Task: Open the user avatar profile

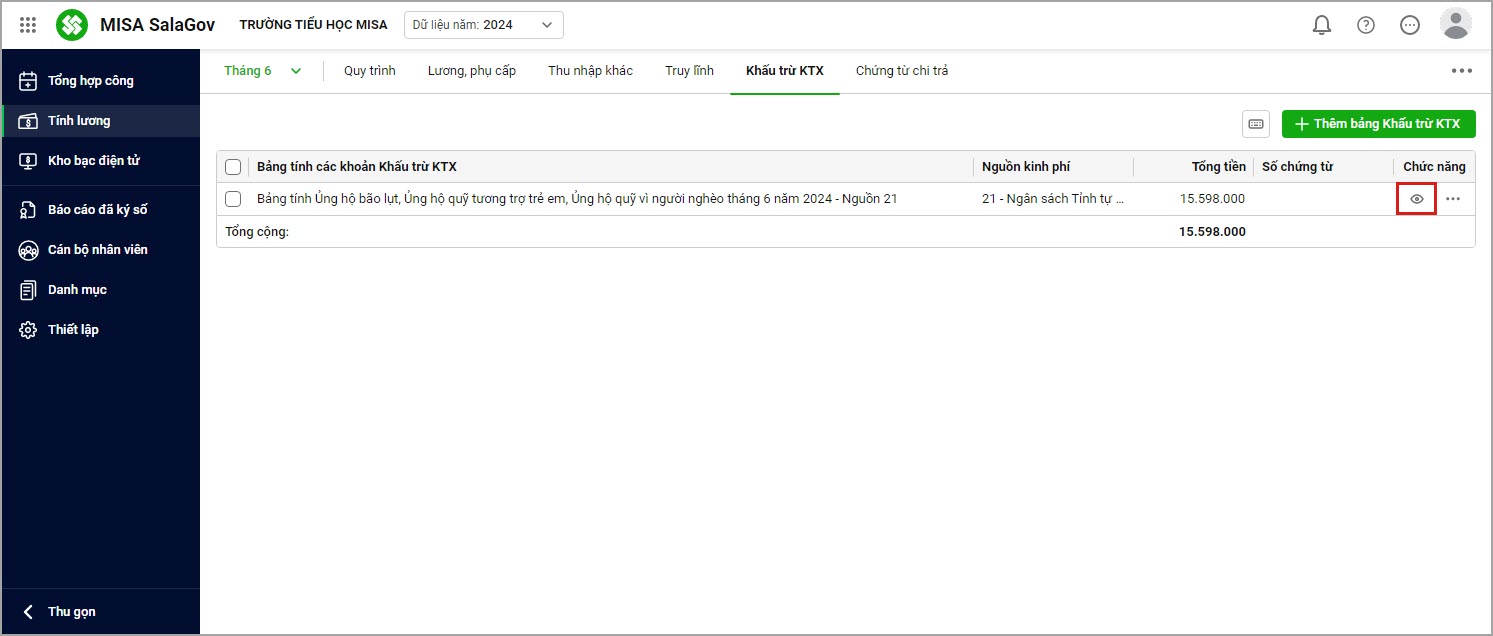Action: (x=1455, y=24)
